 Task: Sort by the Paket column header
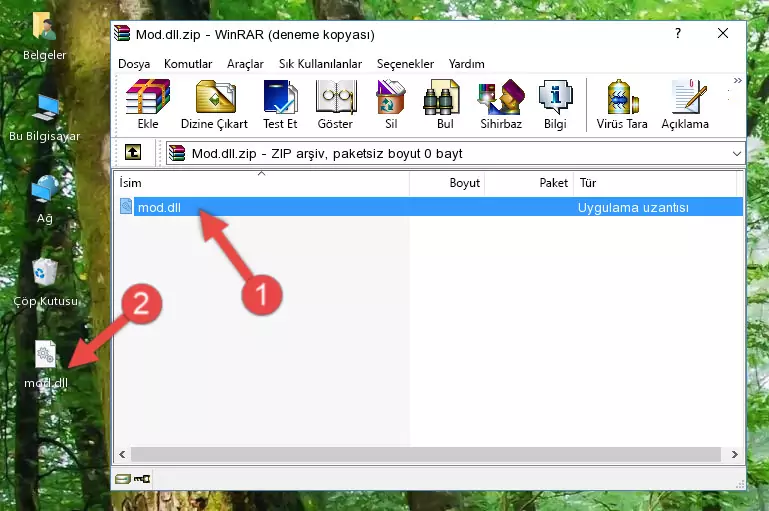coord(529,183)
